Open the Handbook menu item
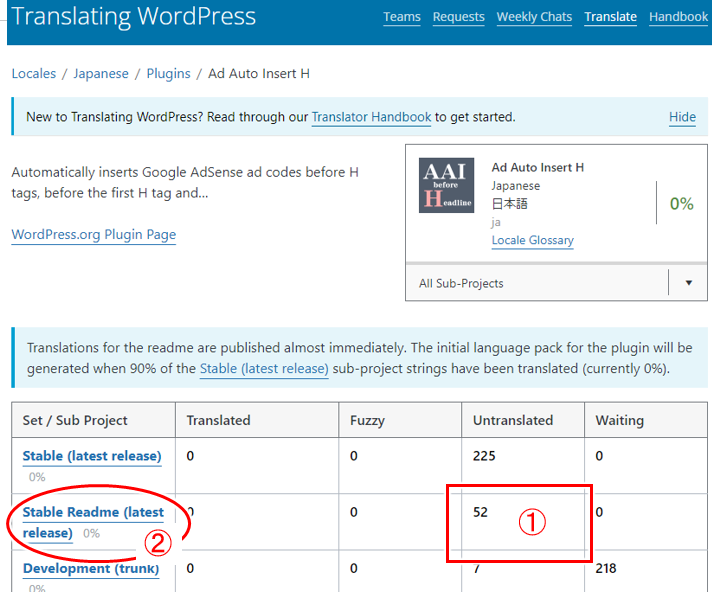712x592 pixels. point(678,17)
